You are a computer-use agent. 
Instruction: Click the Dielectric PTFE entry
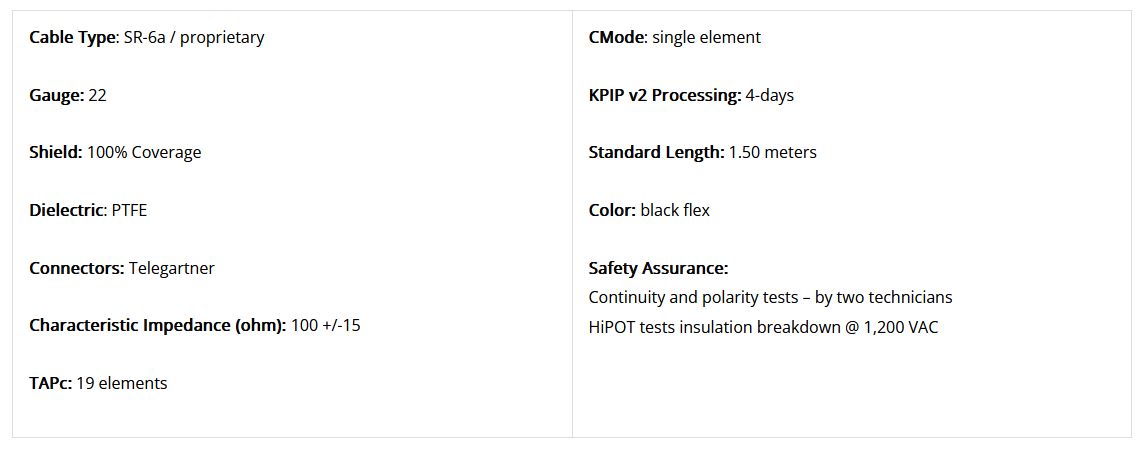coord(89,210)
